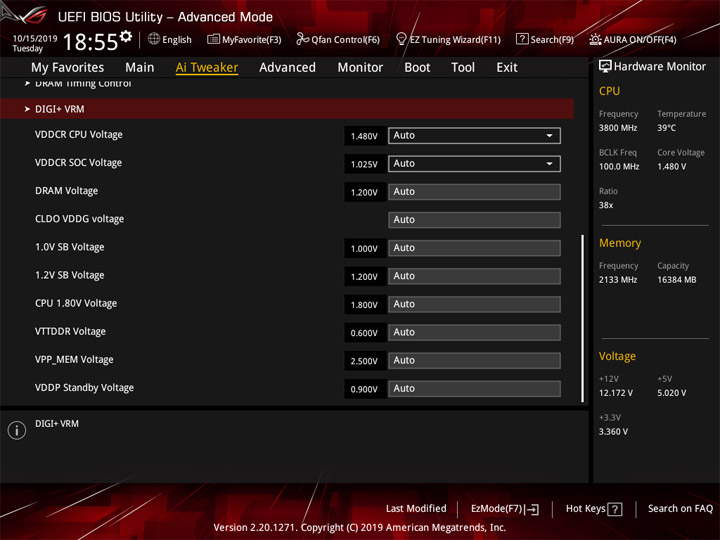Go to the Advanced tab
The image size is (720, 540).
pos(287,68)
